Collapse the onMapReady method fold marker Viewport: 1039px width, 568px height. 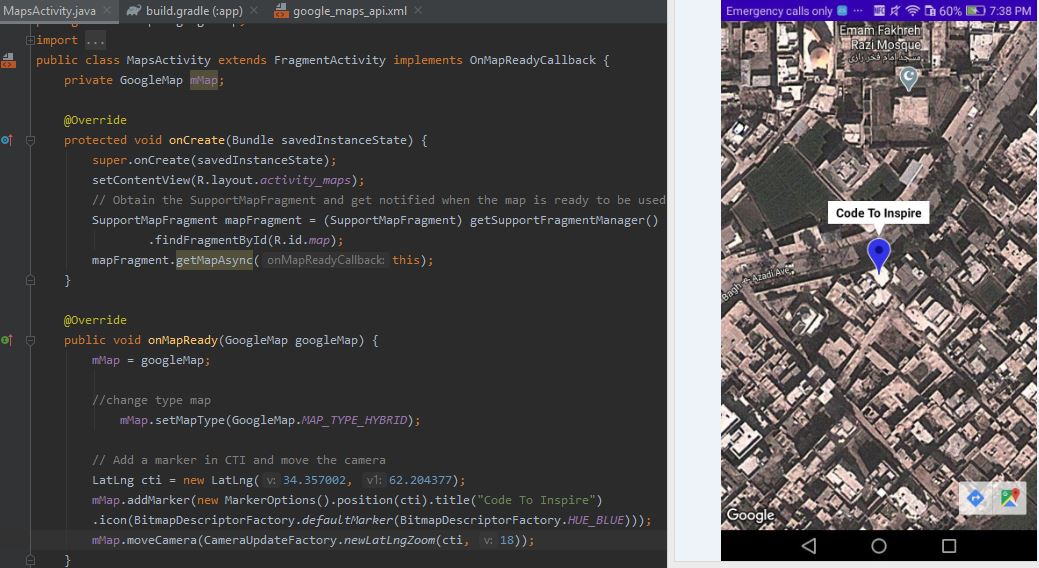[30, 341]
